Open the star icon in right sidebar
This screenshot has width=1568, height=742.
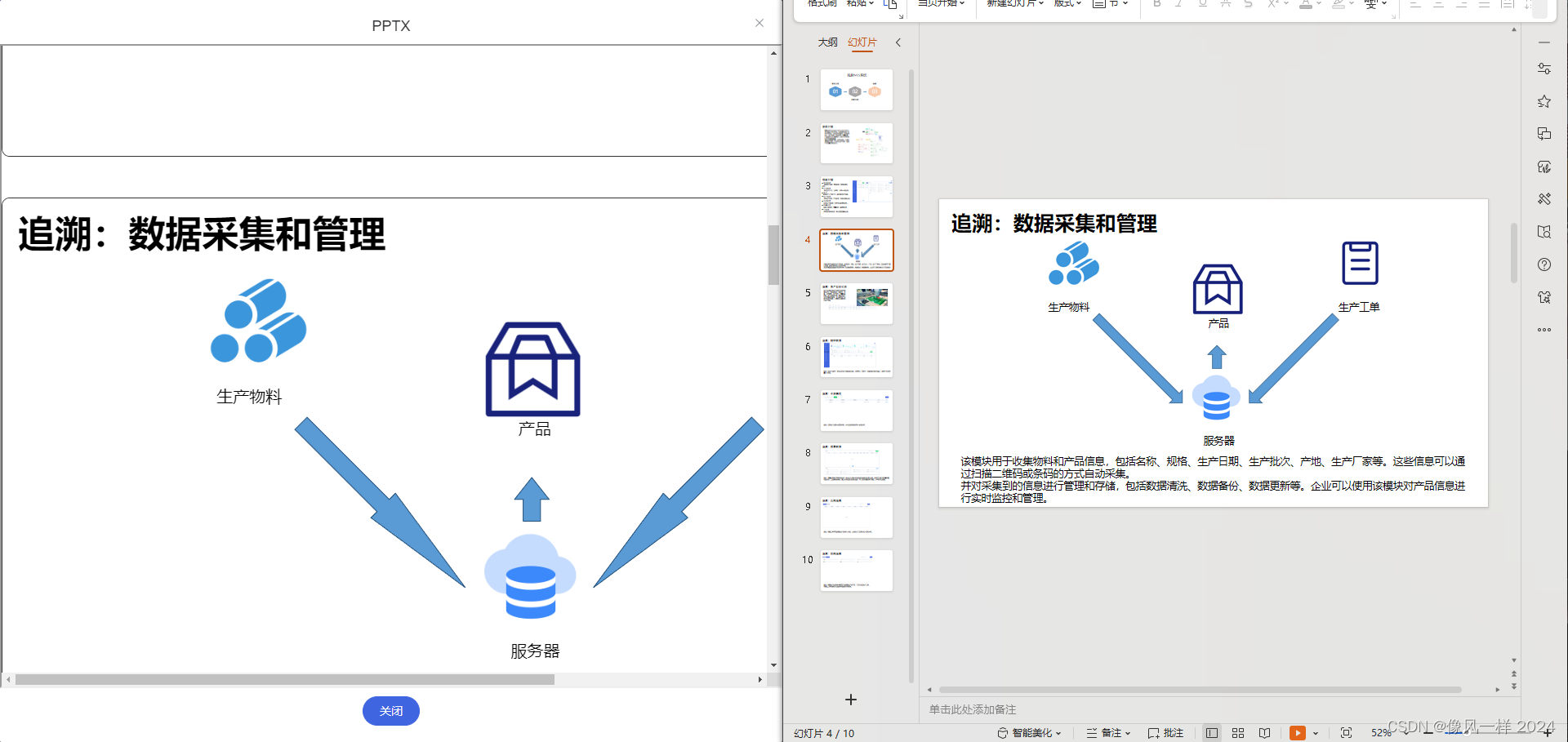tap(1544, 101)
